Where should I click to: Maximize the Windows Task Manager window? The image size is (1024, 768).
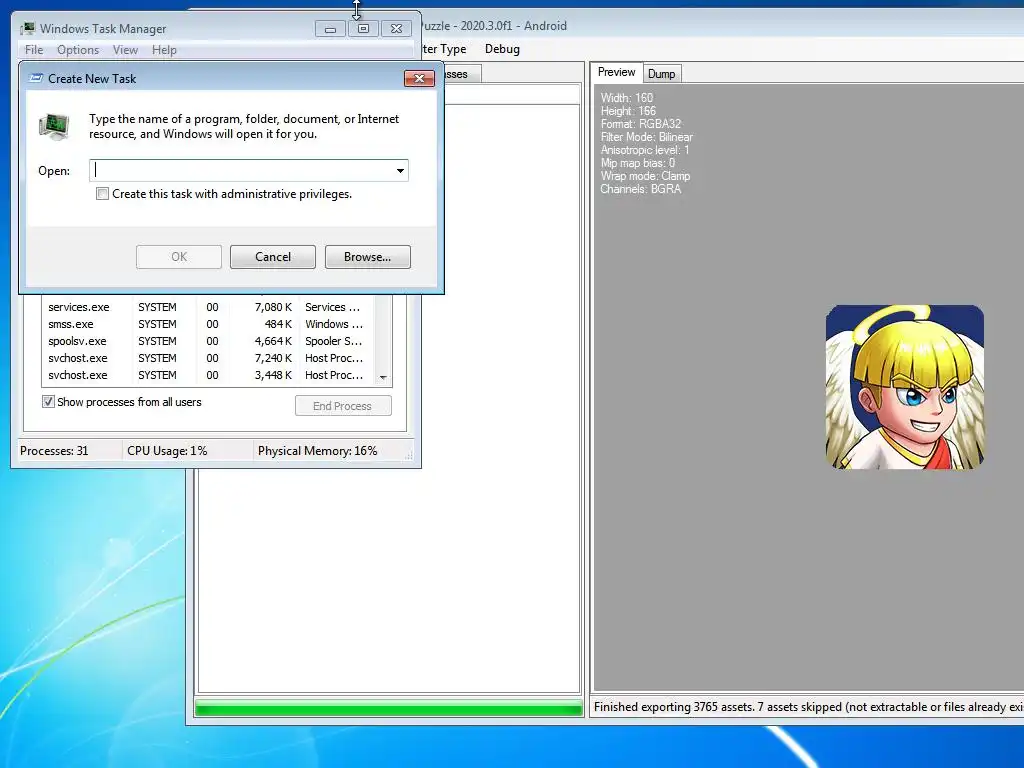(x=363, y=29)
